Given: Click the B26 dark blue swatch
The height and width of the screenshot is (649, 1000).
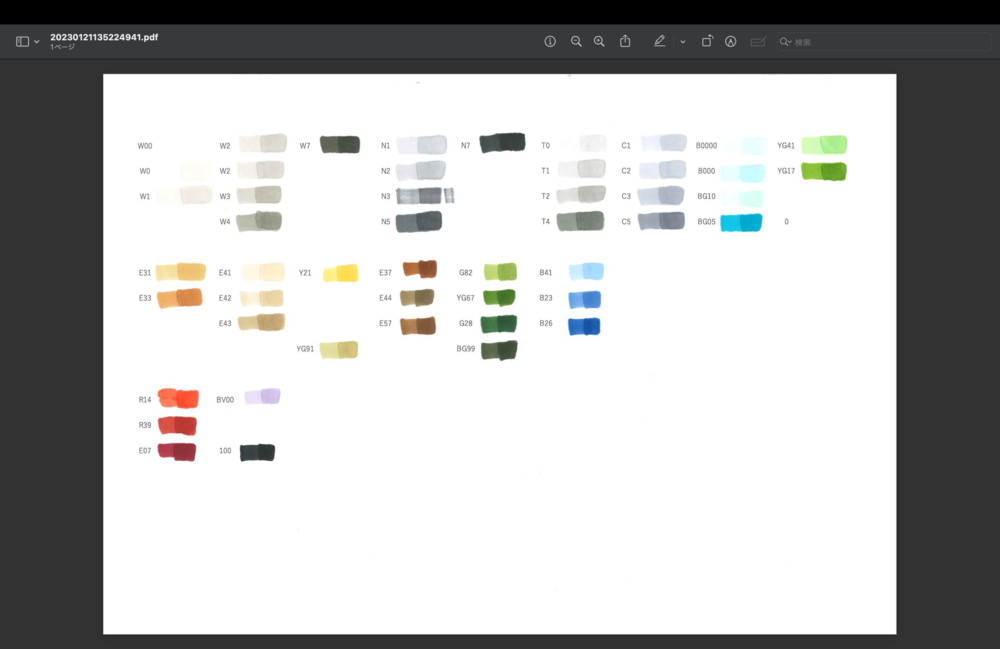Looking at the screenshot, I should (584, 326).
